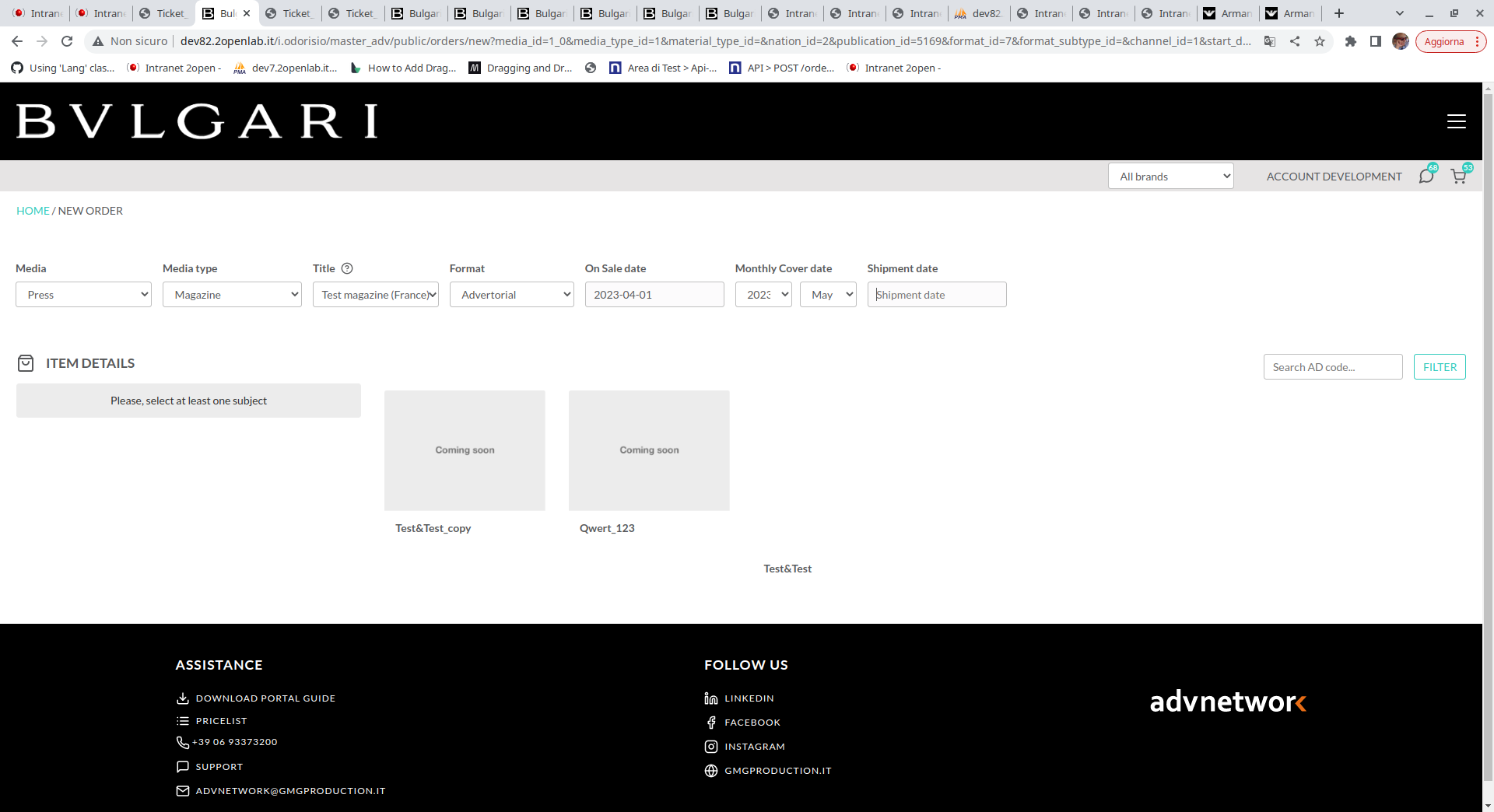This screenshot has width=1494, height=812.
Task: Open the browser extensions puzzle icon
Action: coord(1351,41)
